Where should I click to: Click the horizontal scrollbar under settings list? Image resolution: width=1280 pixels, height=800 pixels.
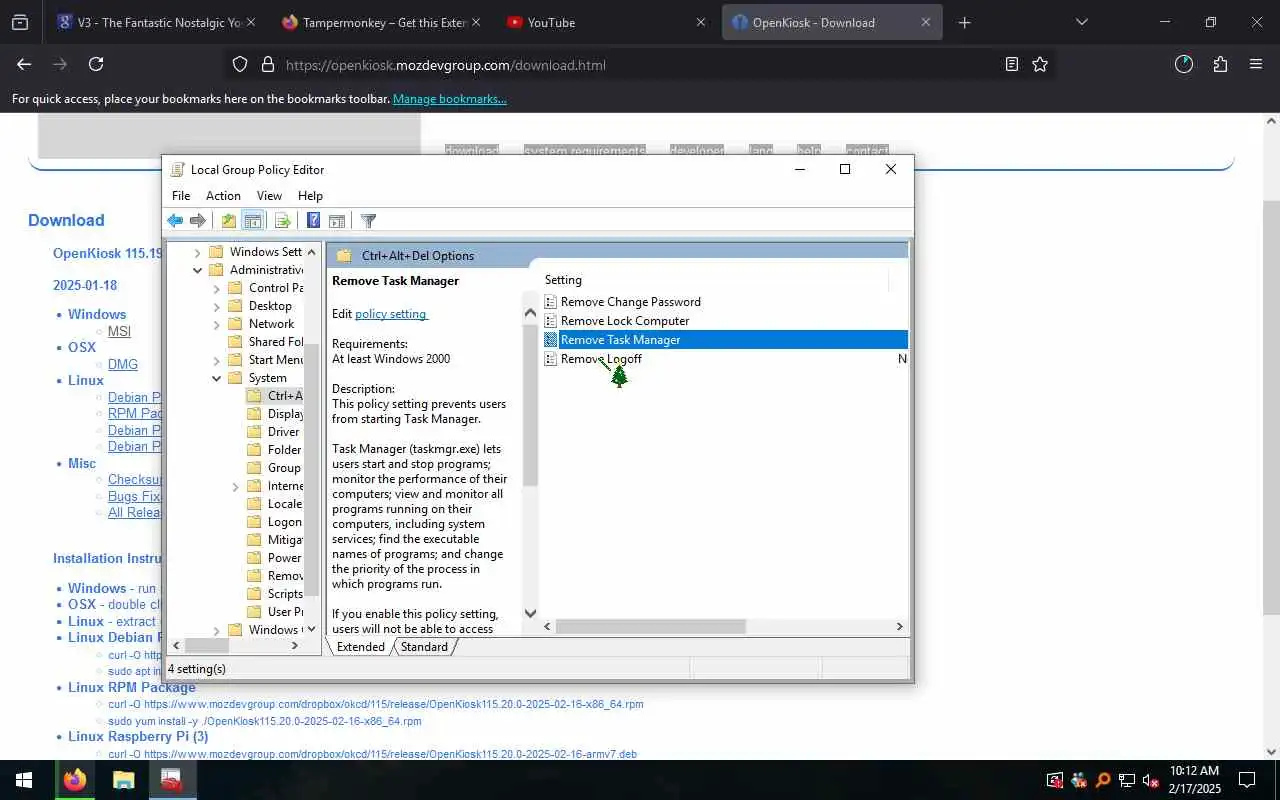pyautogui.click(x=650, y=626)
